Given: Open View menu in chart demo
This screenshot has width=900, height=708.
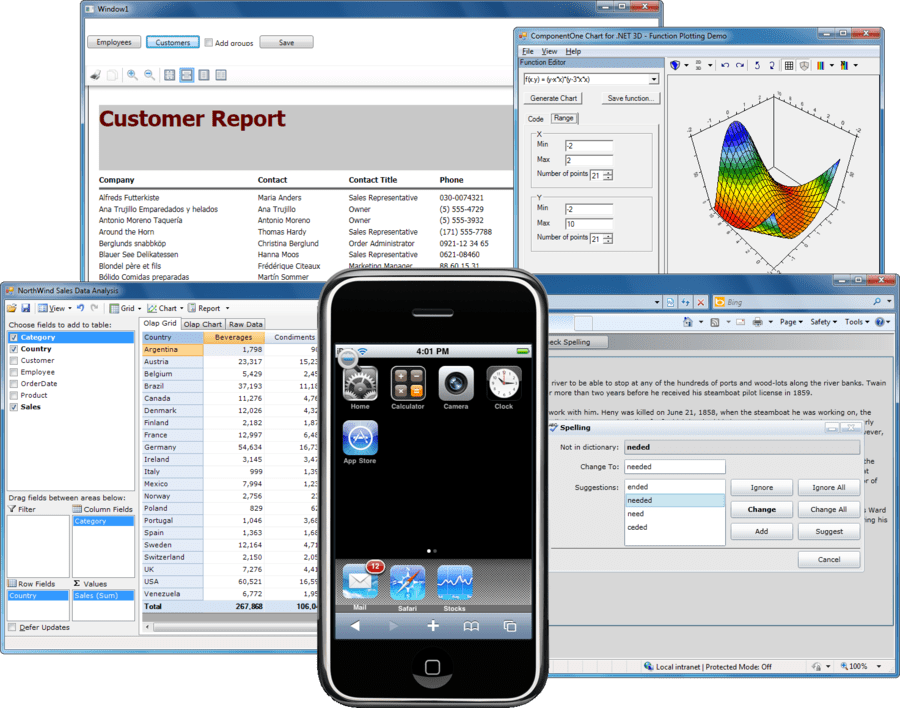Looking at the screenshot, I should coord(549,52).
